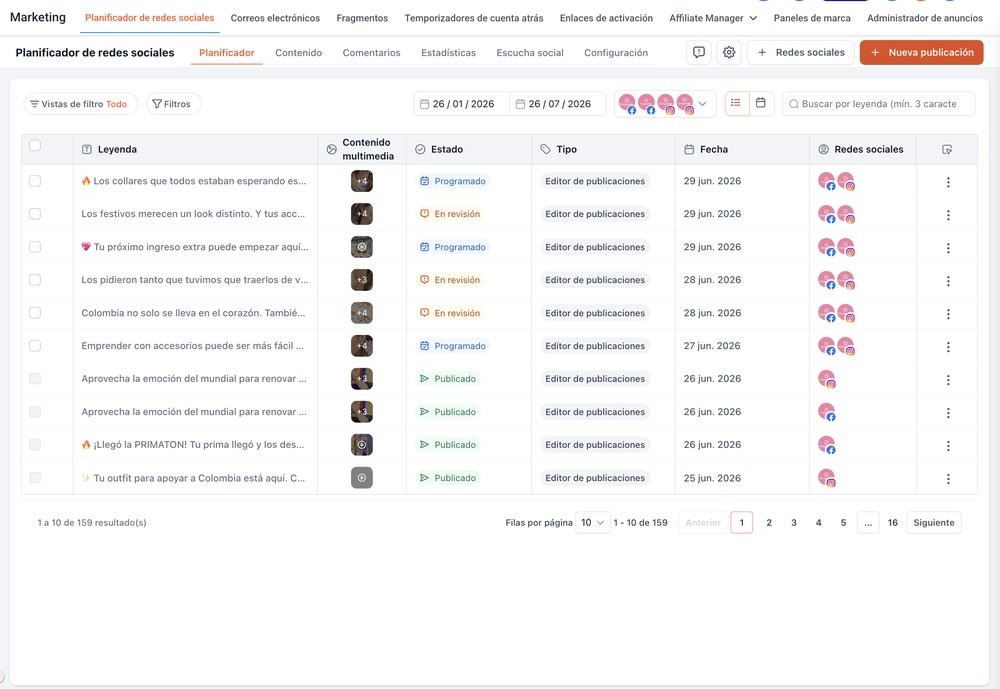Open actions menu for 'Los festivos merecen' row
The height and width of the screenshot is (689, 1000).
(x=948, y=215)
